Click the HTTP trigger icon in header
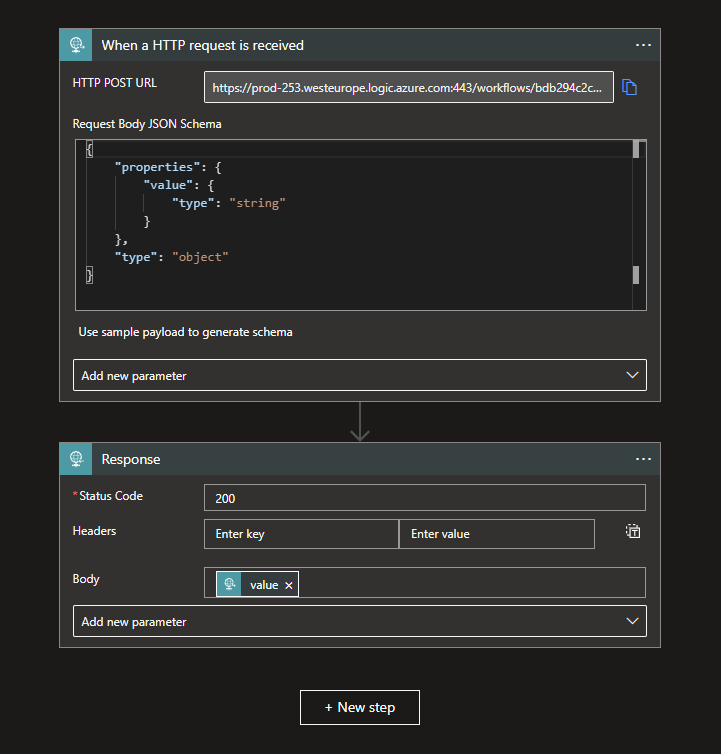 (x=75, y=45)
